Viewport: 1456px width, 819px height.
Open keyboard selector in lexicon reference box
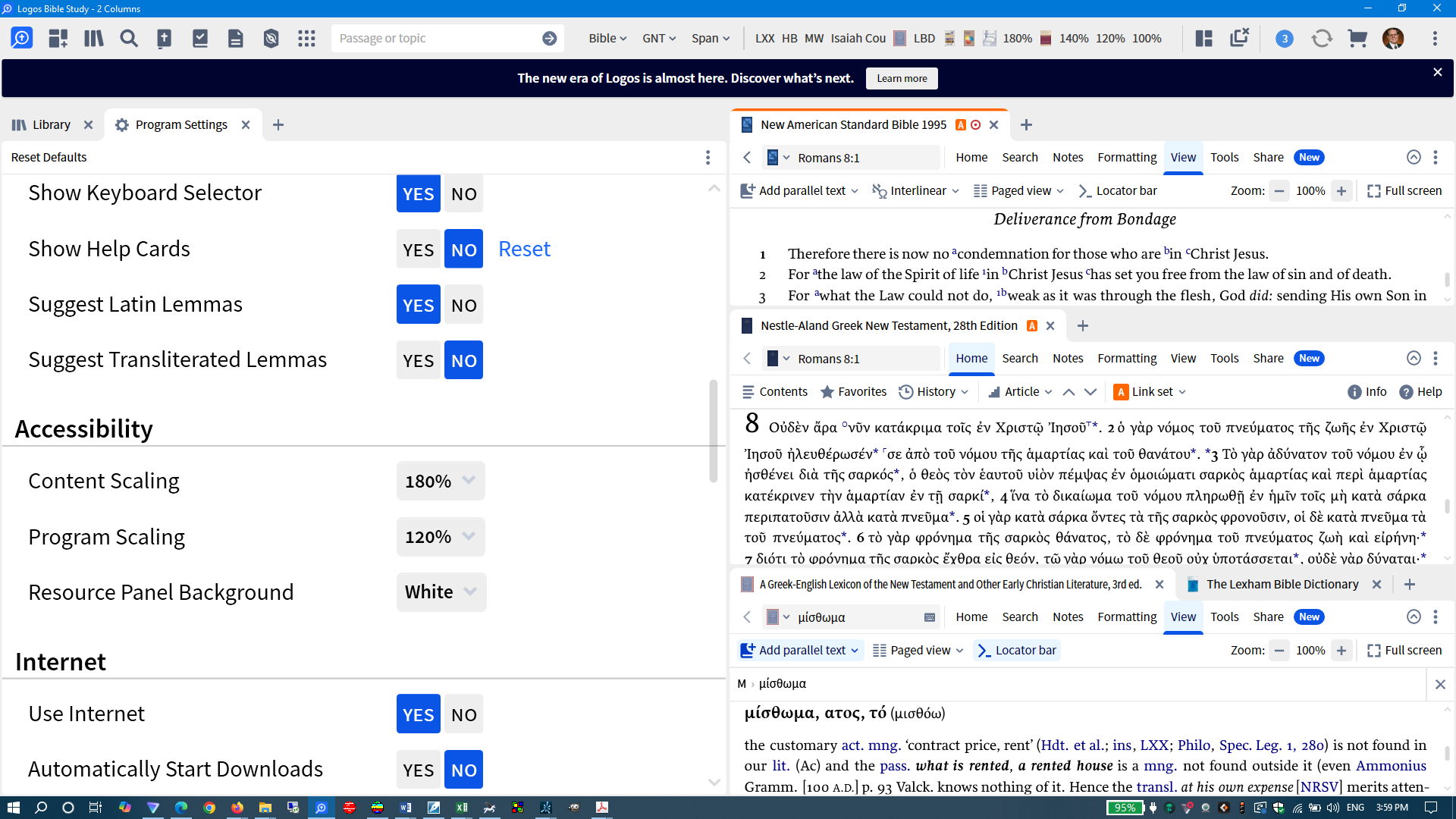click(930, 617)
